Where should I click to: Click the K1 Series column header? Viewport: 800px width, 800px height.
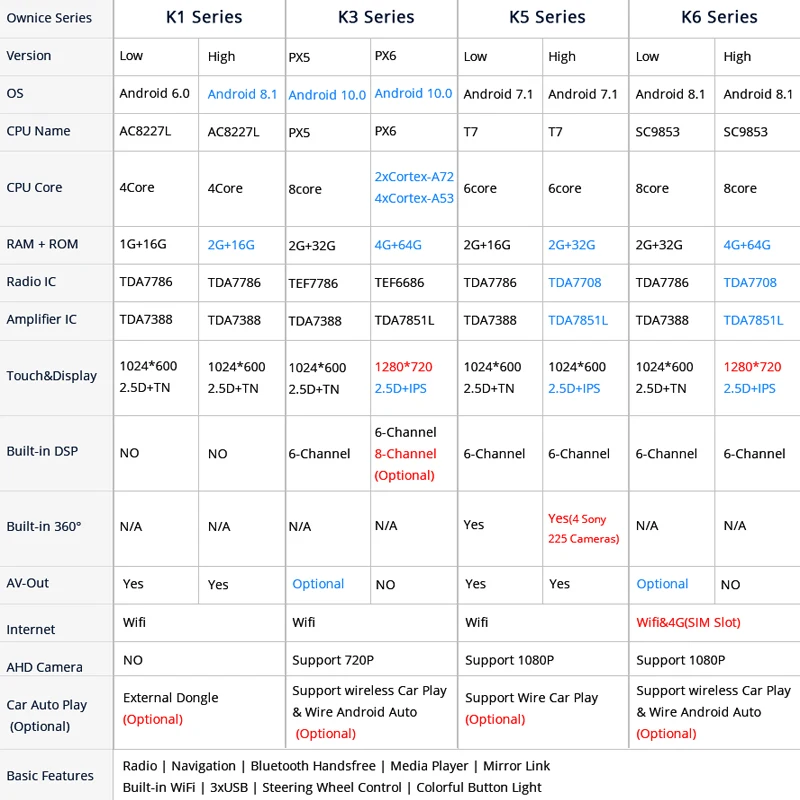pos(203,18)
